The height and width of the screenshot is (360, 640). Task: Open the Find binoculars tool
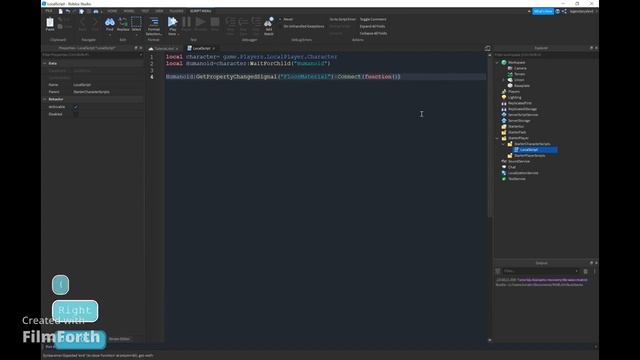[x=109, y=22]
